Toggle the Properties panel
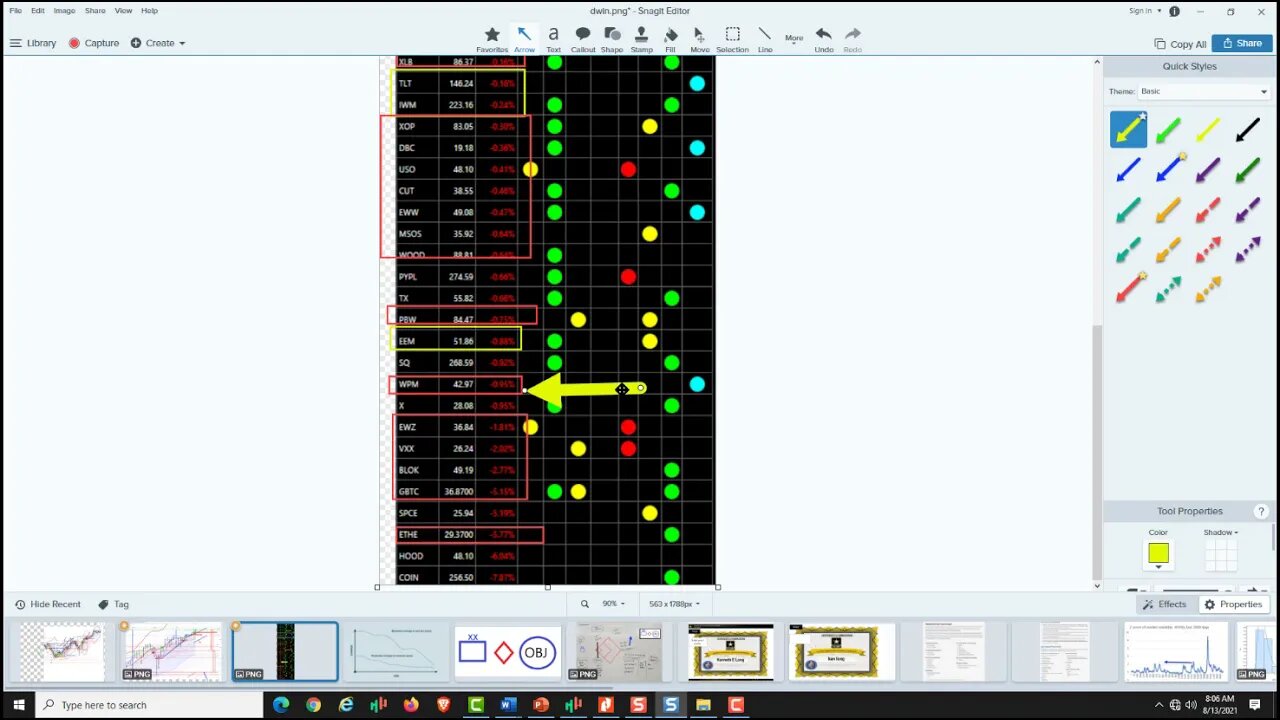Screen dimensions: 1280x720 1233,604
